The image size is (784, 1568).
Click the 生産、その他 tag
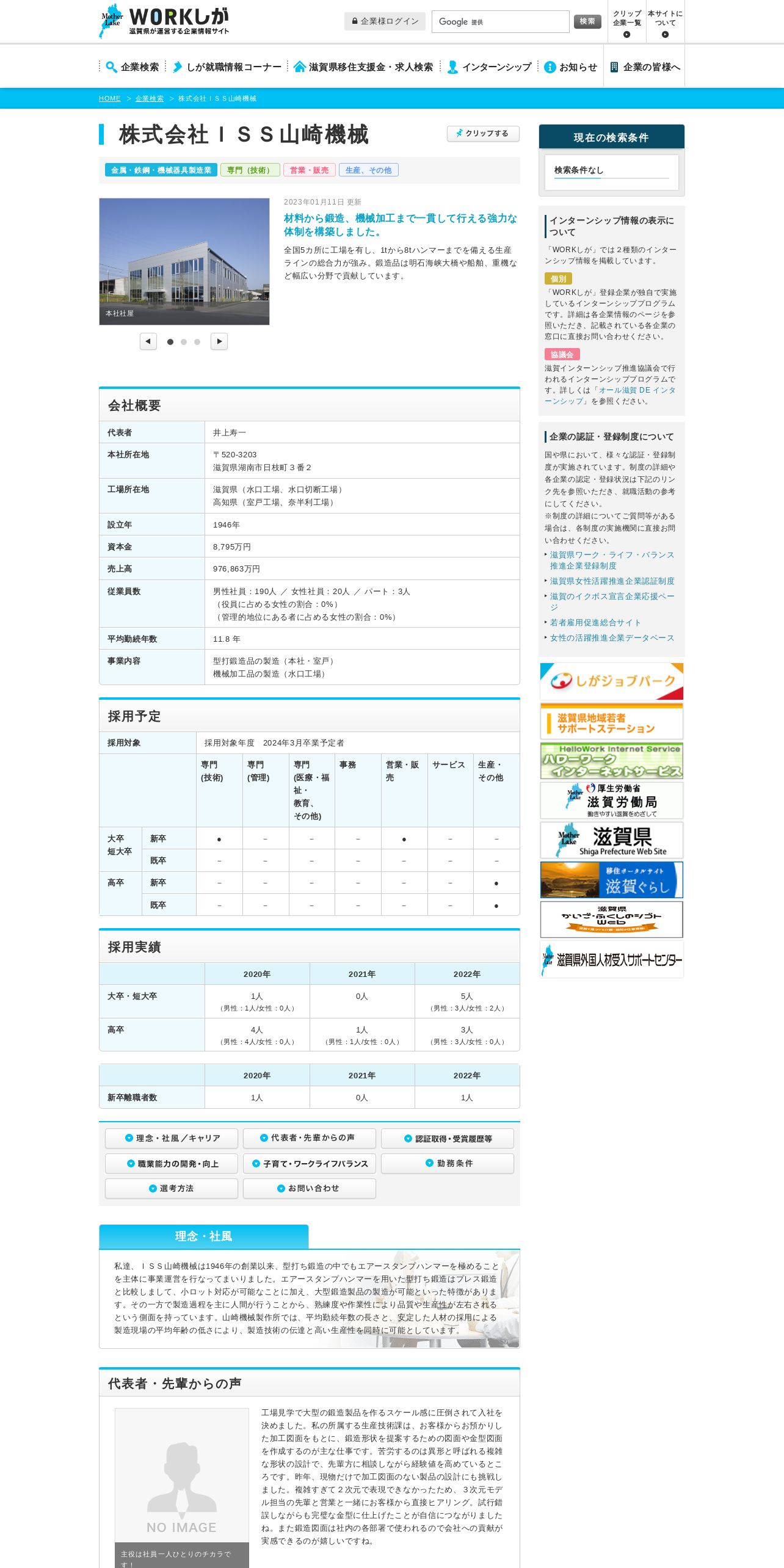click(369, 170)
